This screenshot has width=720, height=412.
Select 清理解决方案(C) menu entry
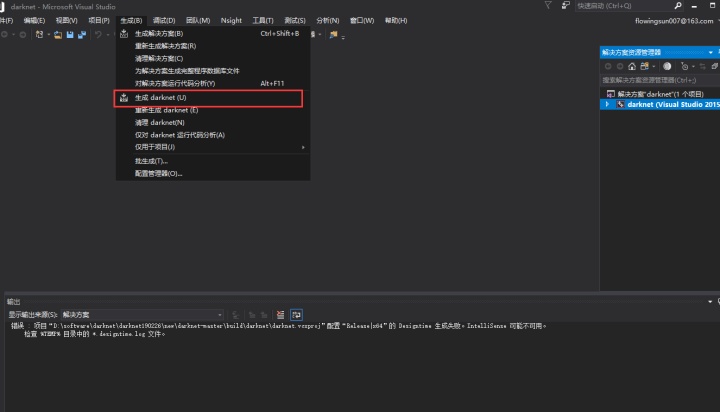[x=213, y=58]
